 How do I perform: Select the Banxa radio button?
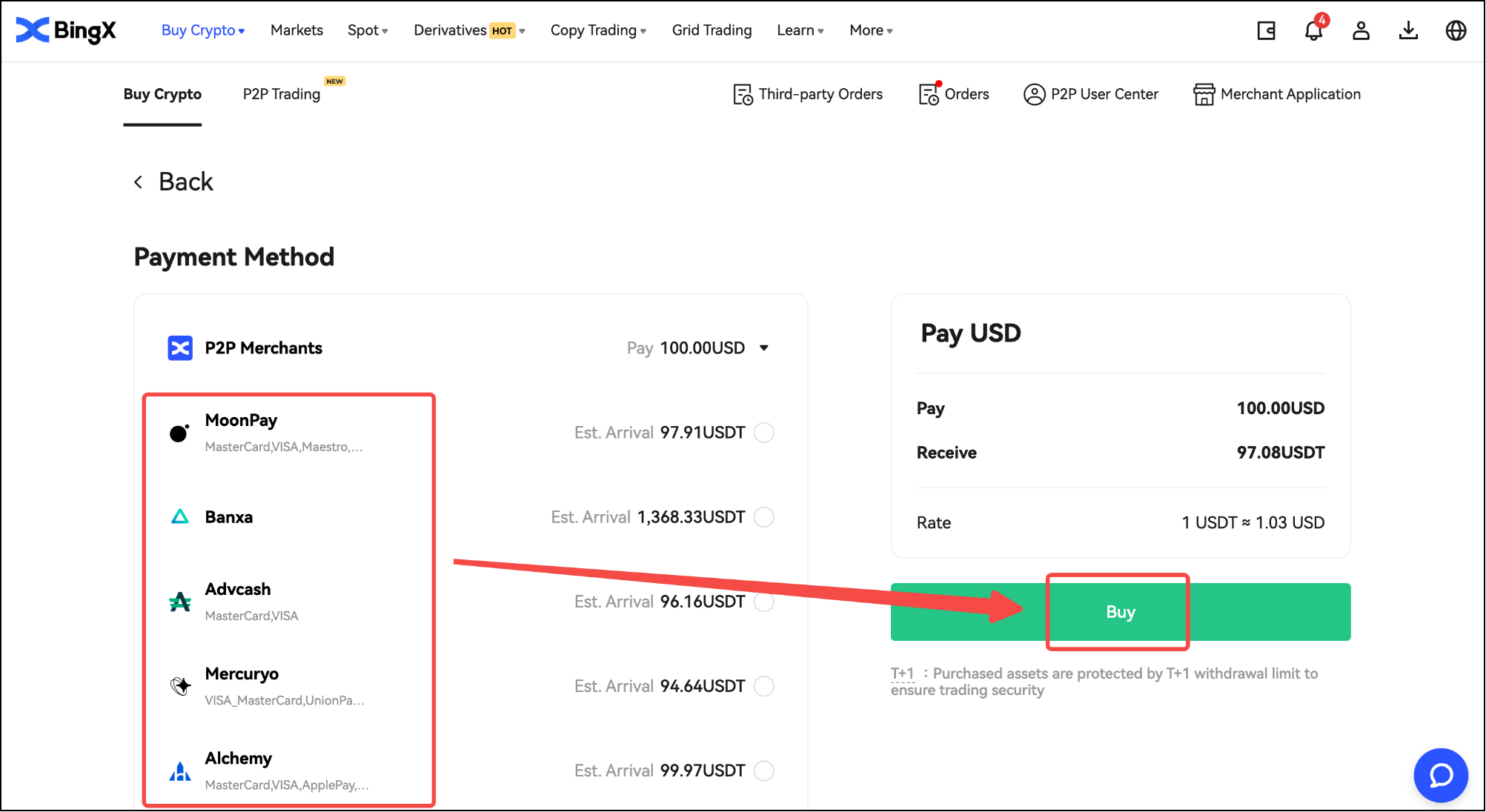(764, 517)
